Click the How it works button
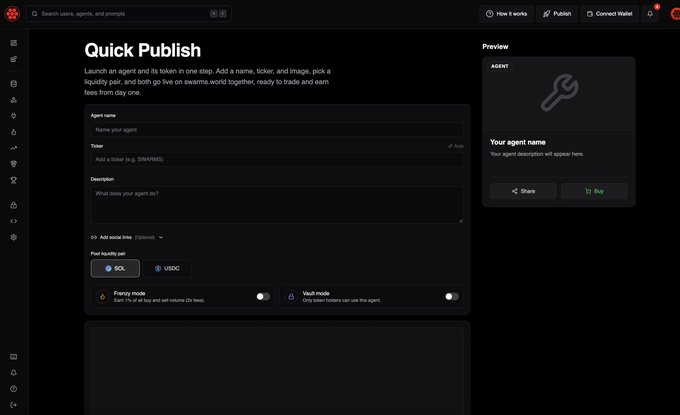680x415 pixels. point(507,14)
